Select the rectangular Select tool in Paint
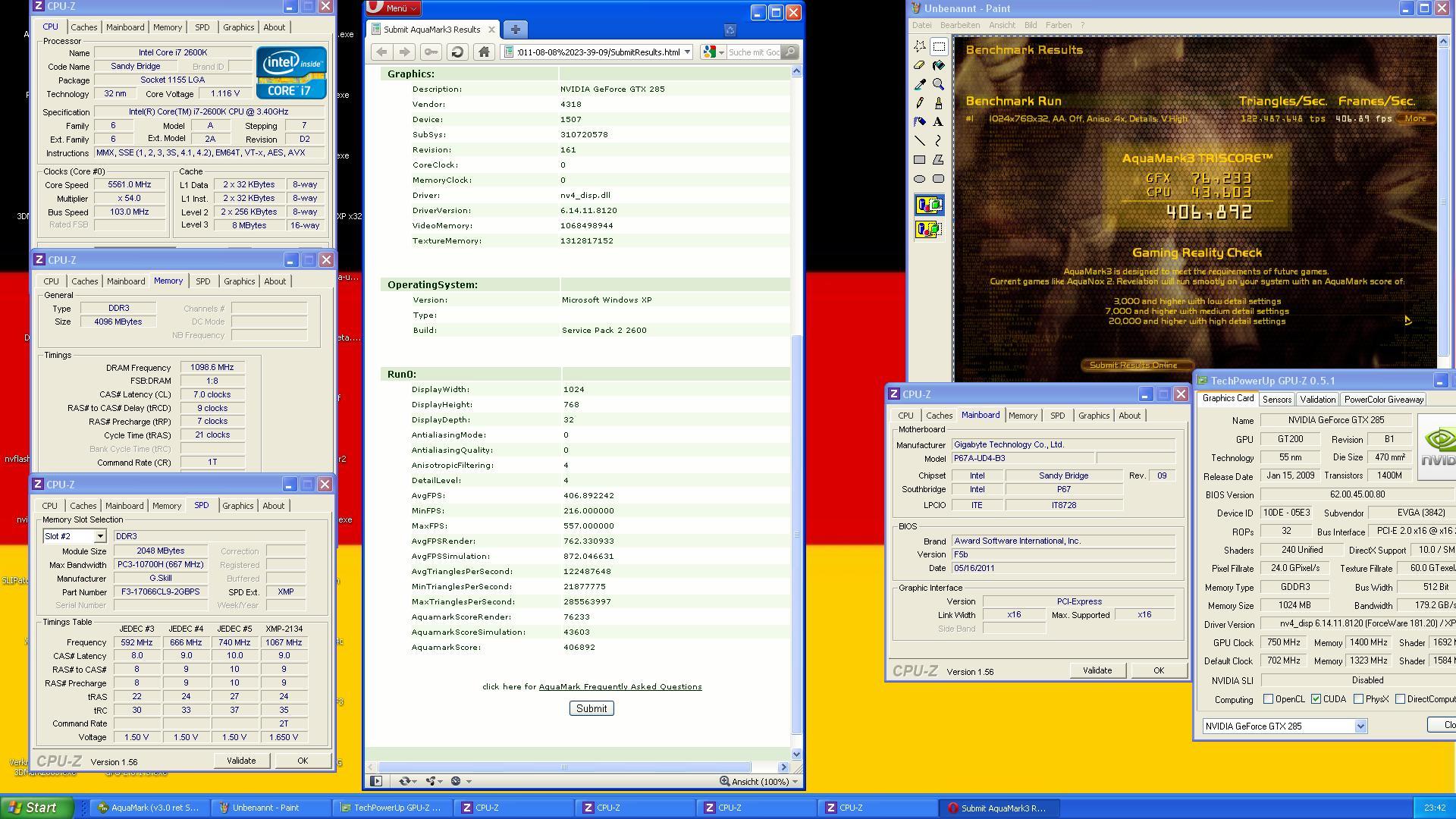Viewport: 1456px width, 819px height. [939, 46]
